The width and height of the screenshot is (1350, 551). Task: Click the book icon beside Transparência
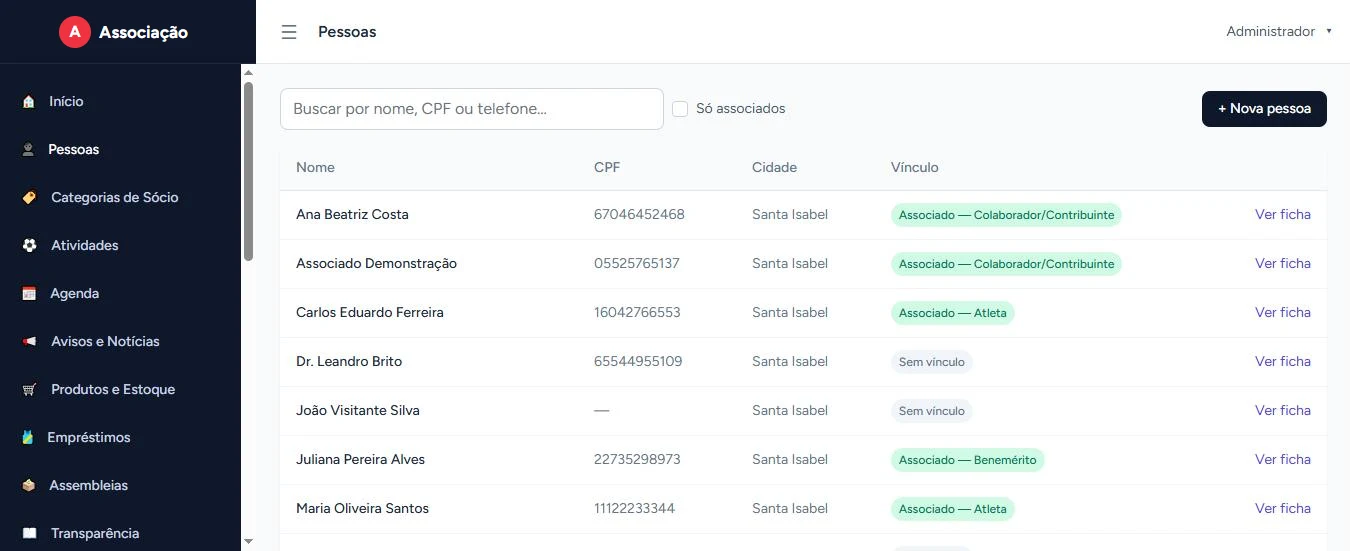29,533
